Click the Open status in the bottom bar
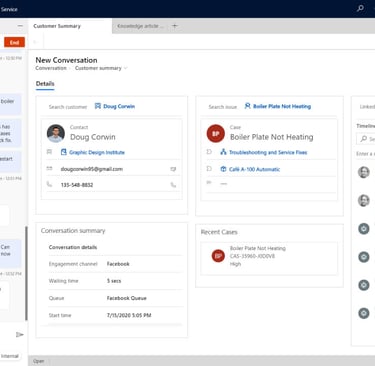Screen dimensions: 375x366 click(x=38, y=361)
